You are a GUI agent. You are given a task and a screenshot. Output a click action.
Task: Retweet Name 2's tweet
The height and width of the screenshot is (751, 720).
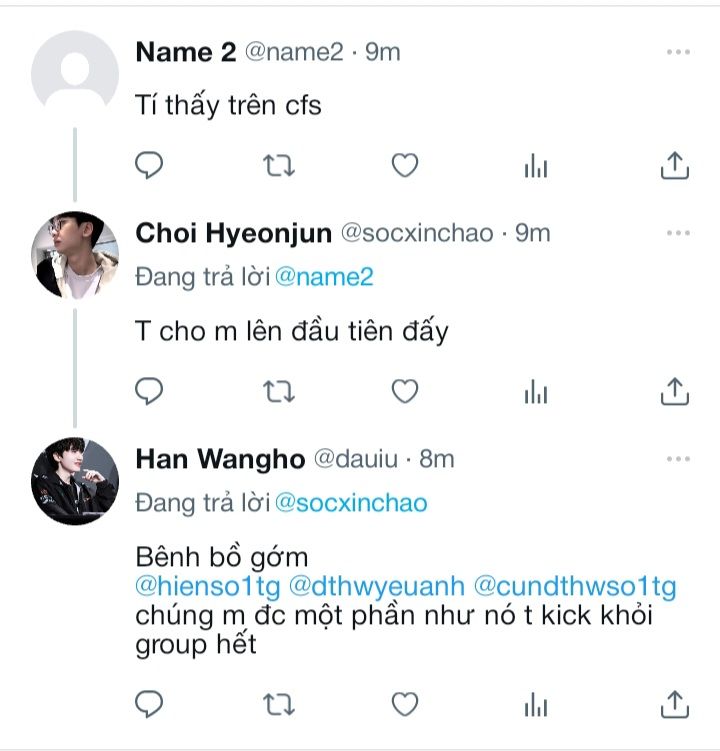[277, 165]
